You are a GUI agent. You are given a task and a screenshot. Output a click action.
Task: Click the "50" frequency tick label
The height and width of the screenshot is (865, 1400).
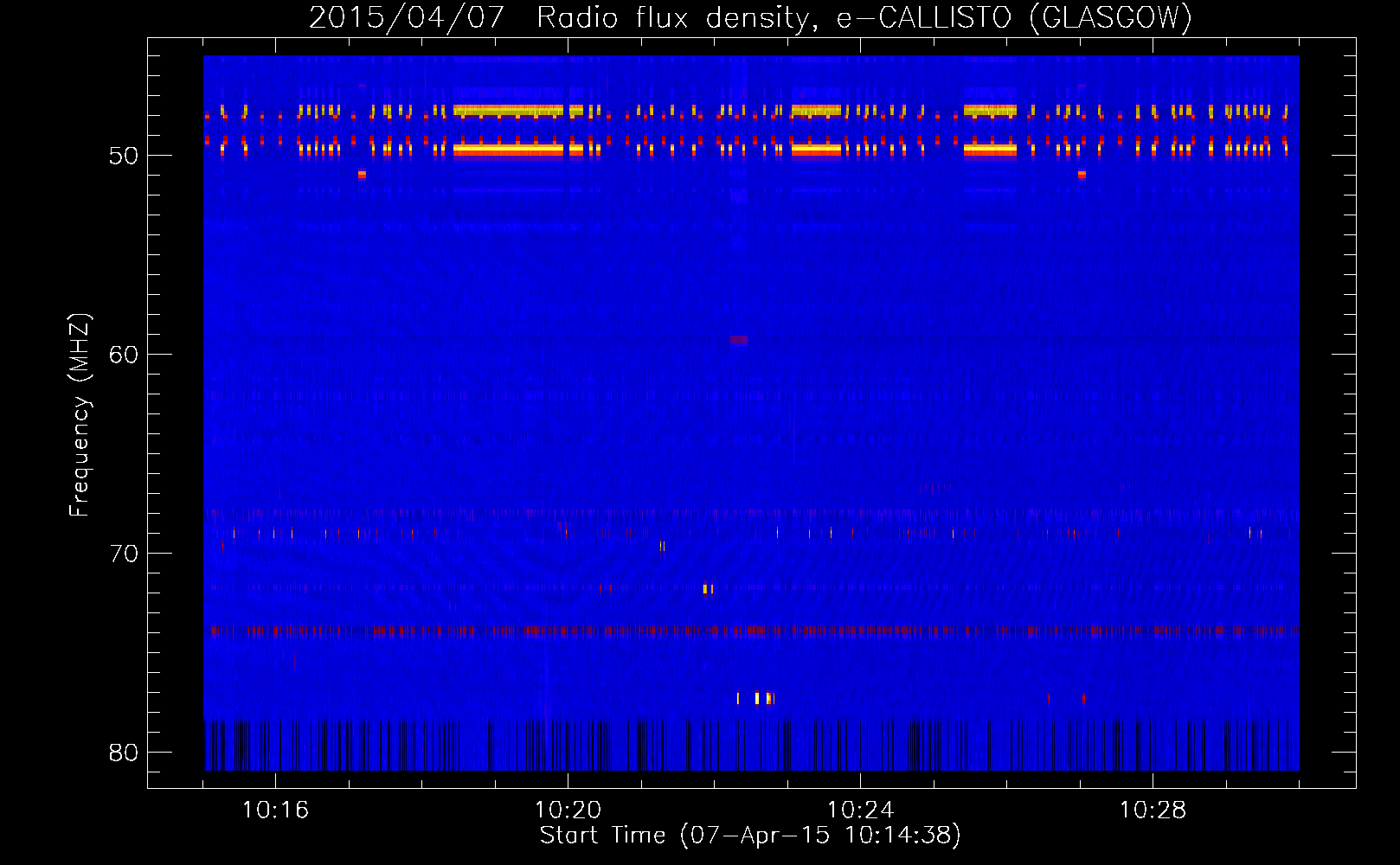124,156
